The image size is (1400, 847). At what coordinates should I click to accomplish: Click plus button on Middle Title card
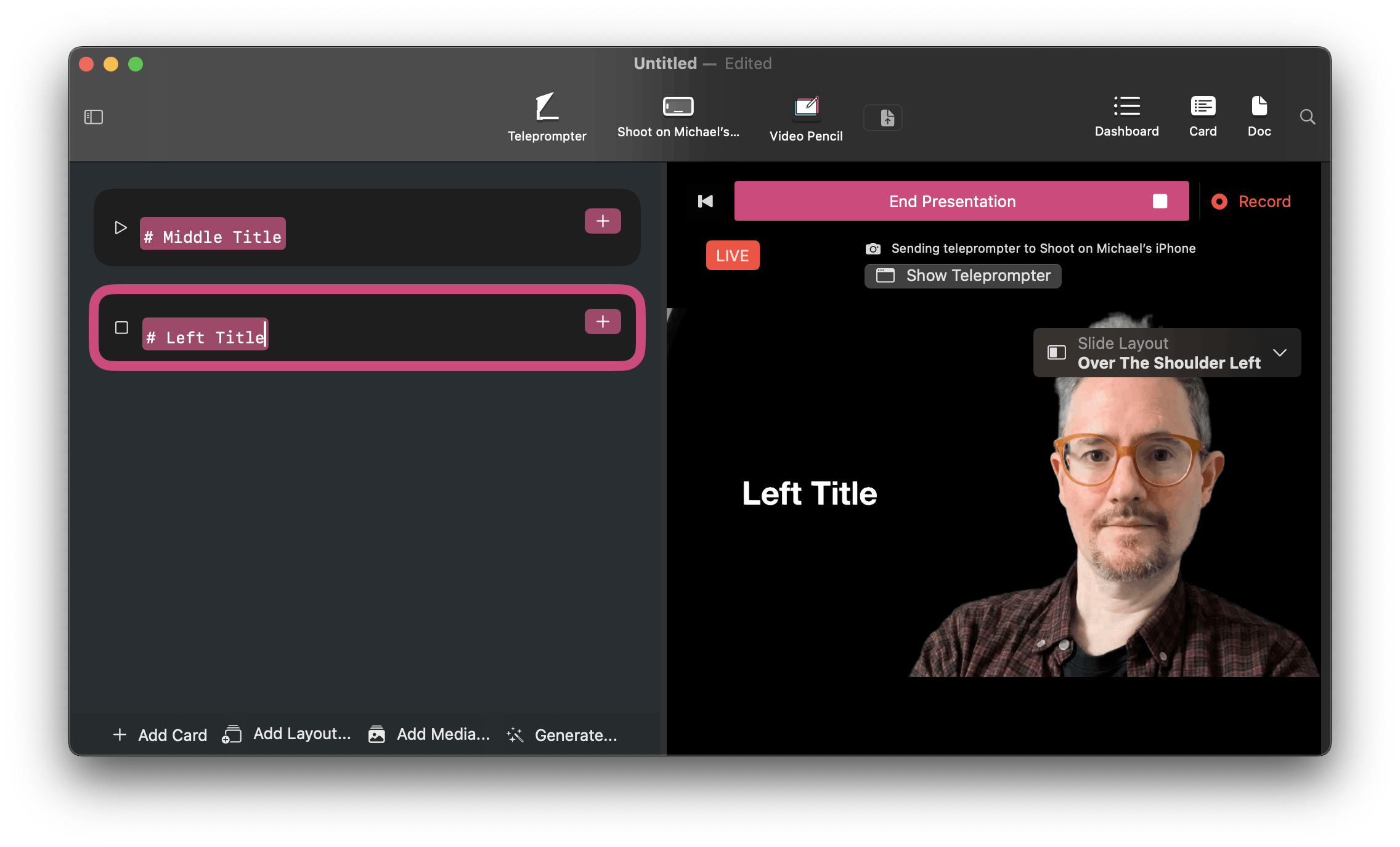tap(602, 221)
